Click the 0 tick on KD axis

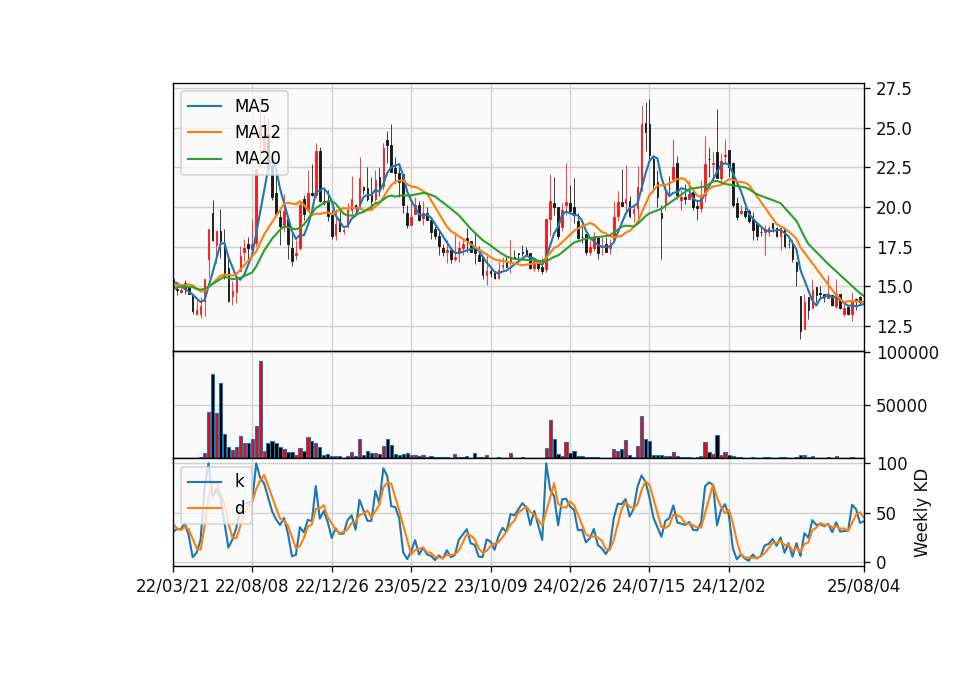coord(882,562)
